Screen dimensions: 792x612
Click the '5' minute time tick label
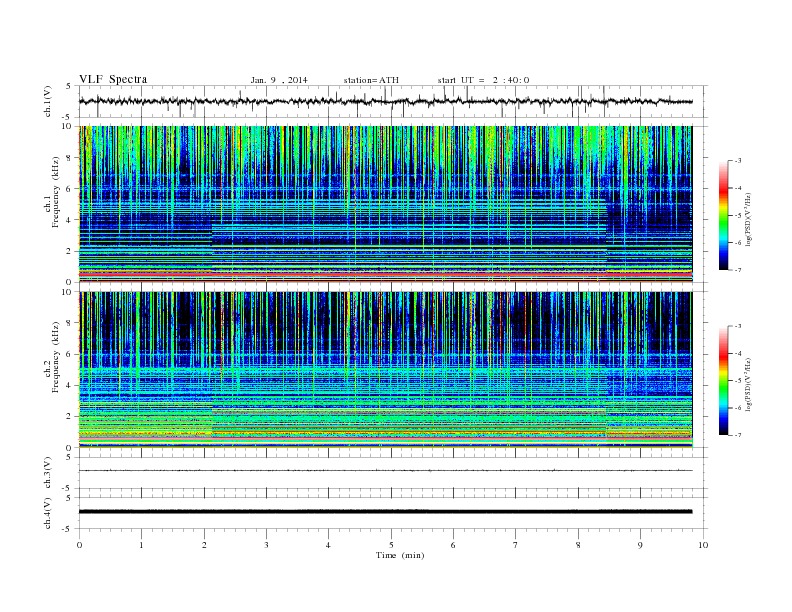391,545
